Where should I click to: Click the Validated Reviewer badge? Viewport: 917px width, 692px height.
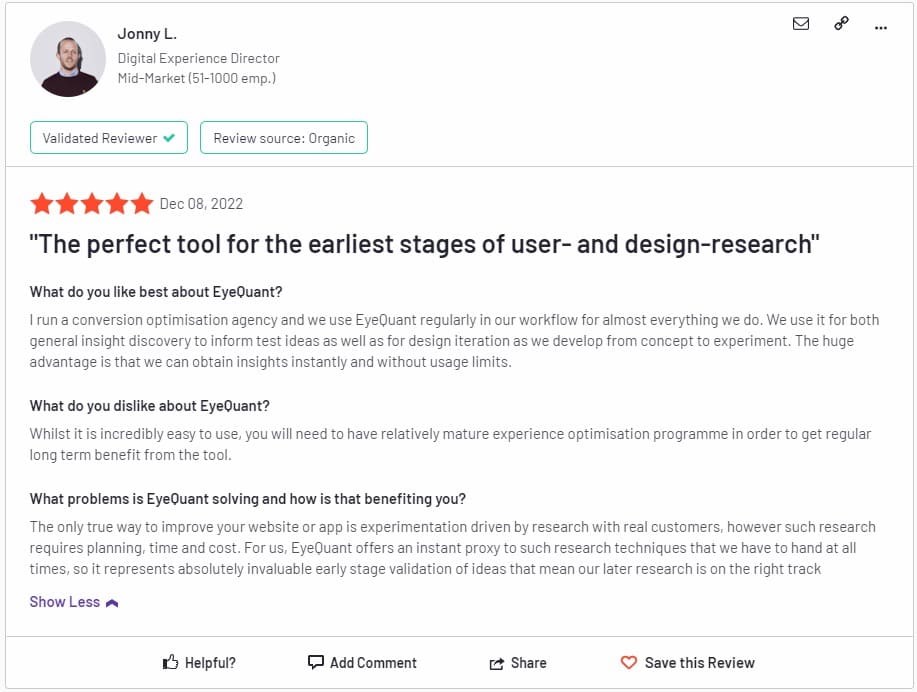[109, 137]
